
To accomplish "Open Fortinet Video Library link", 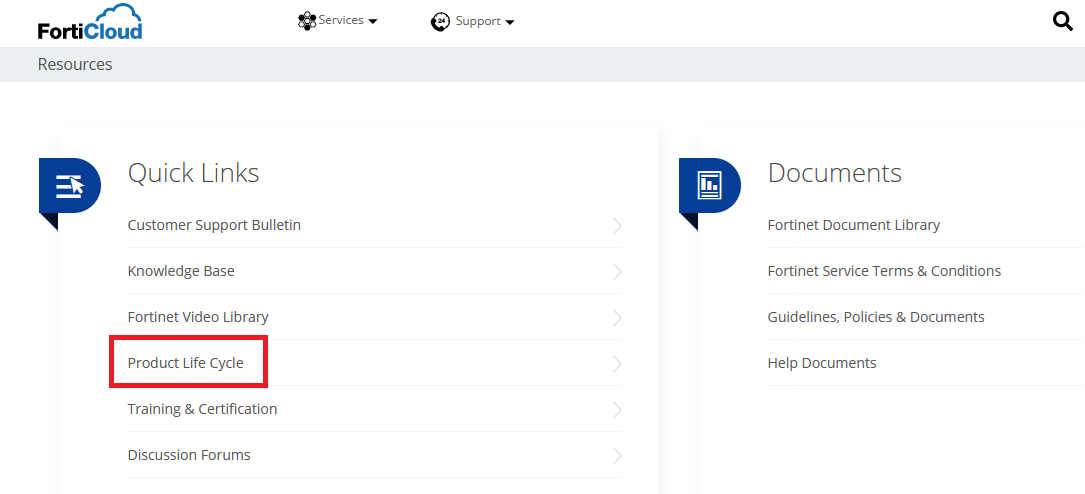I will 198,317.
